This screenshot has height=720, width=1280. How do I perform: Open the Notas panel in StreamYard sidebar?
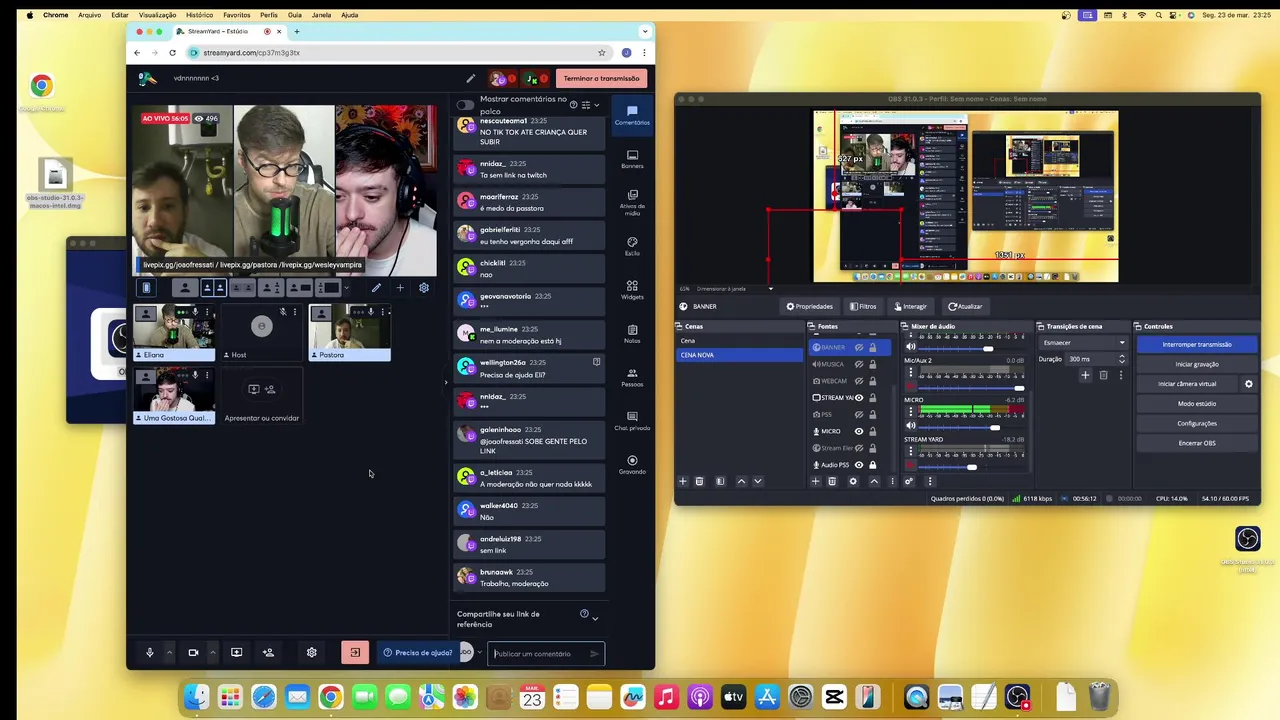point(632,334)
